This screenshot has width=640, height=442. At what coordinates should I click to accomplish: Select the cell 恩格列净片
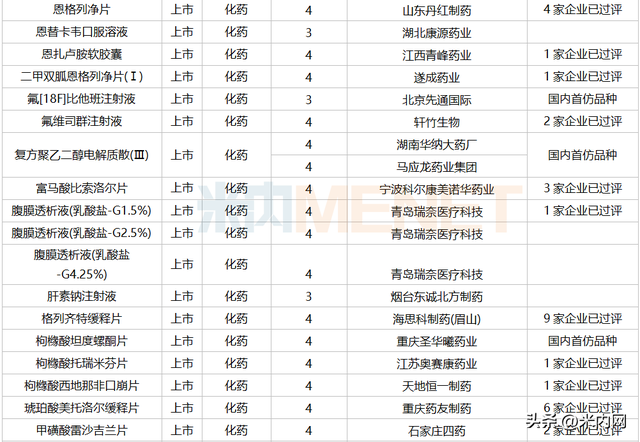82,9
